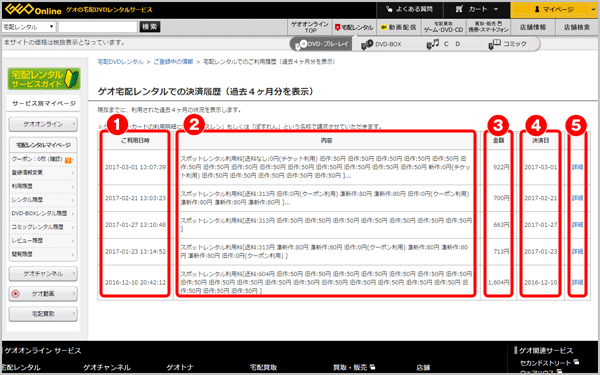Click the 内容 column header
This screenshot has height=375, width=600.
coord(326,140)
